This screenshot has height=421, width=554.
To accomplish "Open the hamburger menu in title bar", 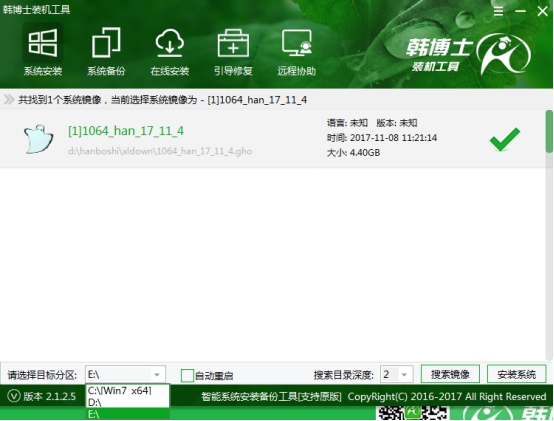I will click(498, 11).
